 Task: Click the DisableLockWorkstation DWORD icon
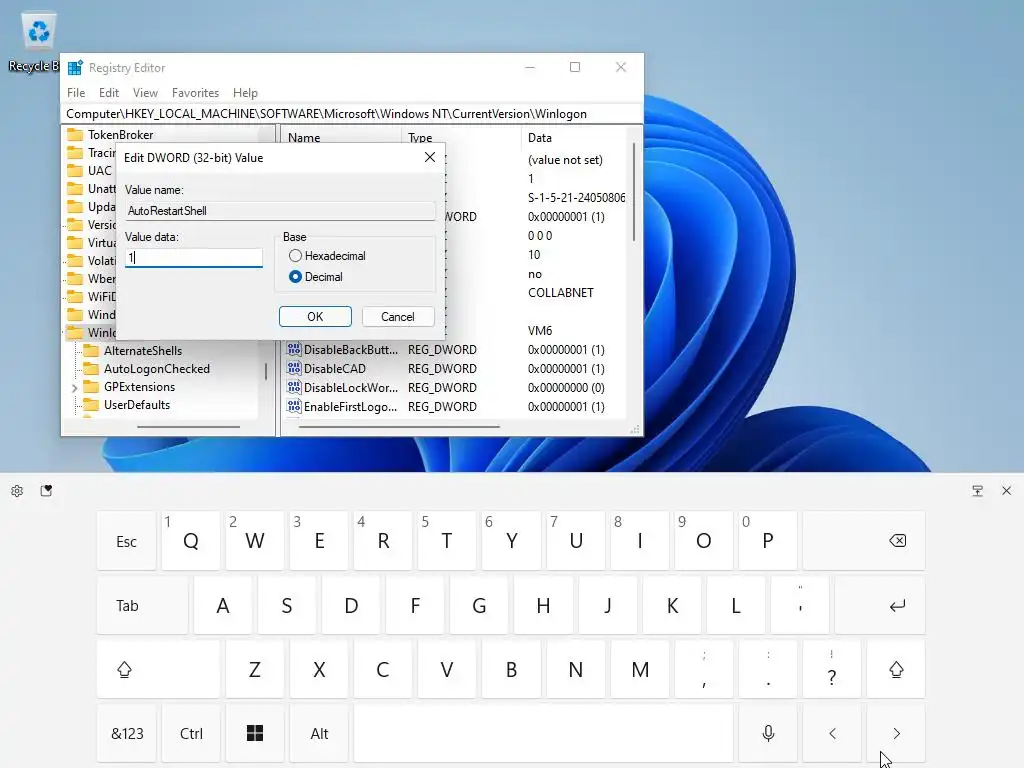point(294,387)
